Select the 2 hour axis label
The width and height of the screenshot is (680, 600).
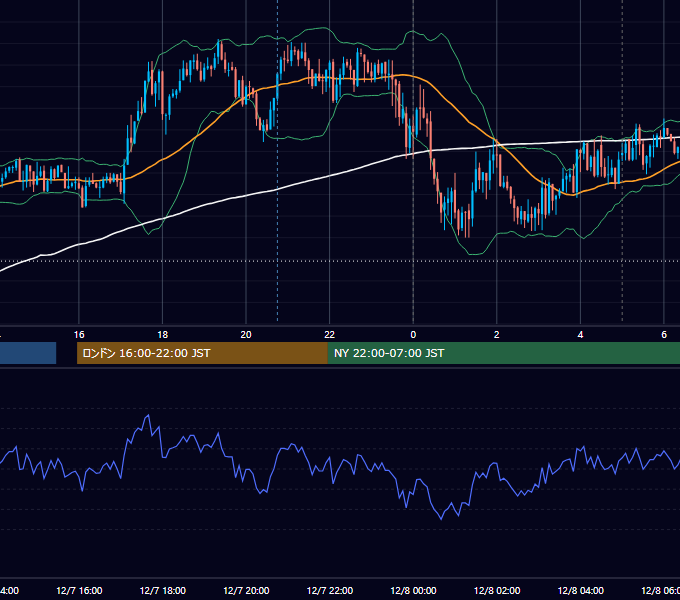(497, 335)
